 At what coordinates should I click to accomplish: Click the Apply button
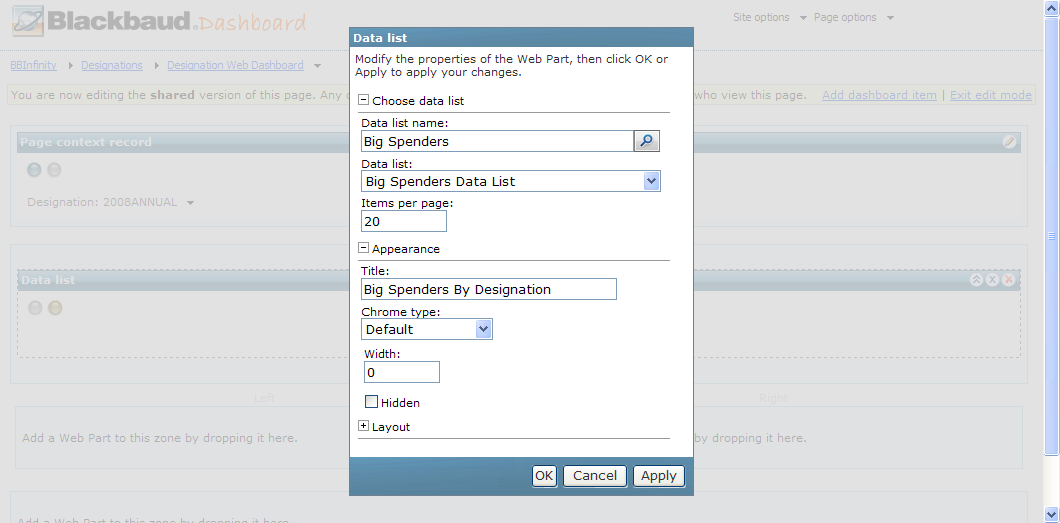click(x=658, y=476)
